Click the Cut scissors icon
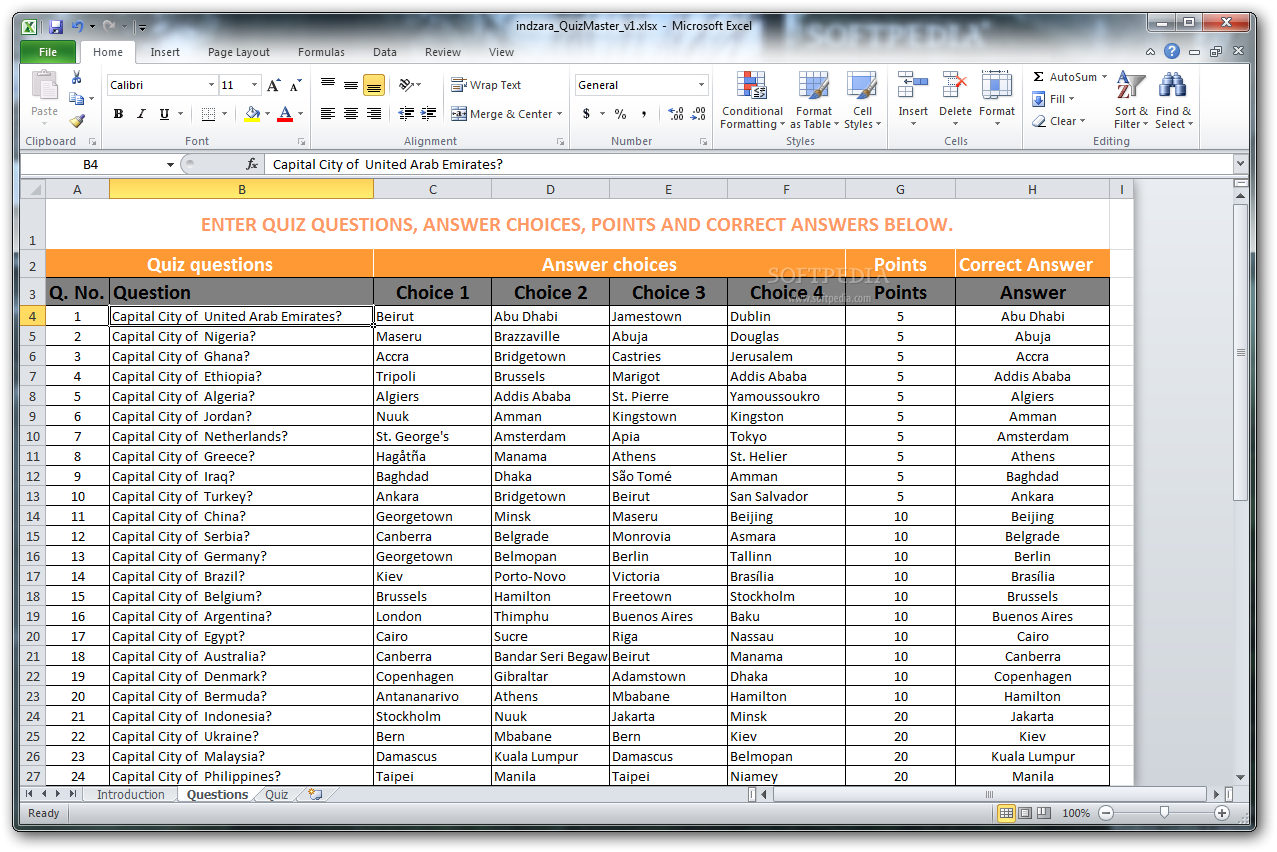The height and width of the screenshot is (852, 1277). coord(77,78)
